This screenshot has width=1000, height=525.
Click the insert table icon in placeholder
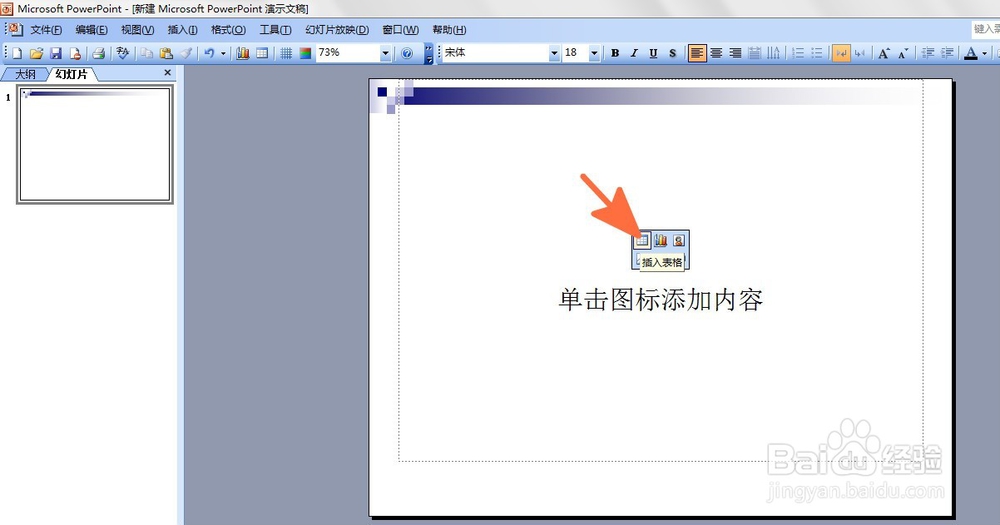[642, 240]
